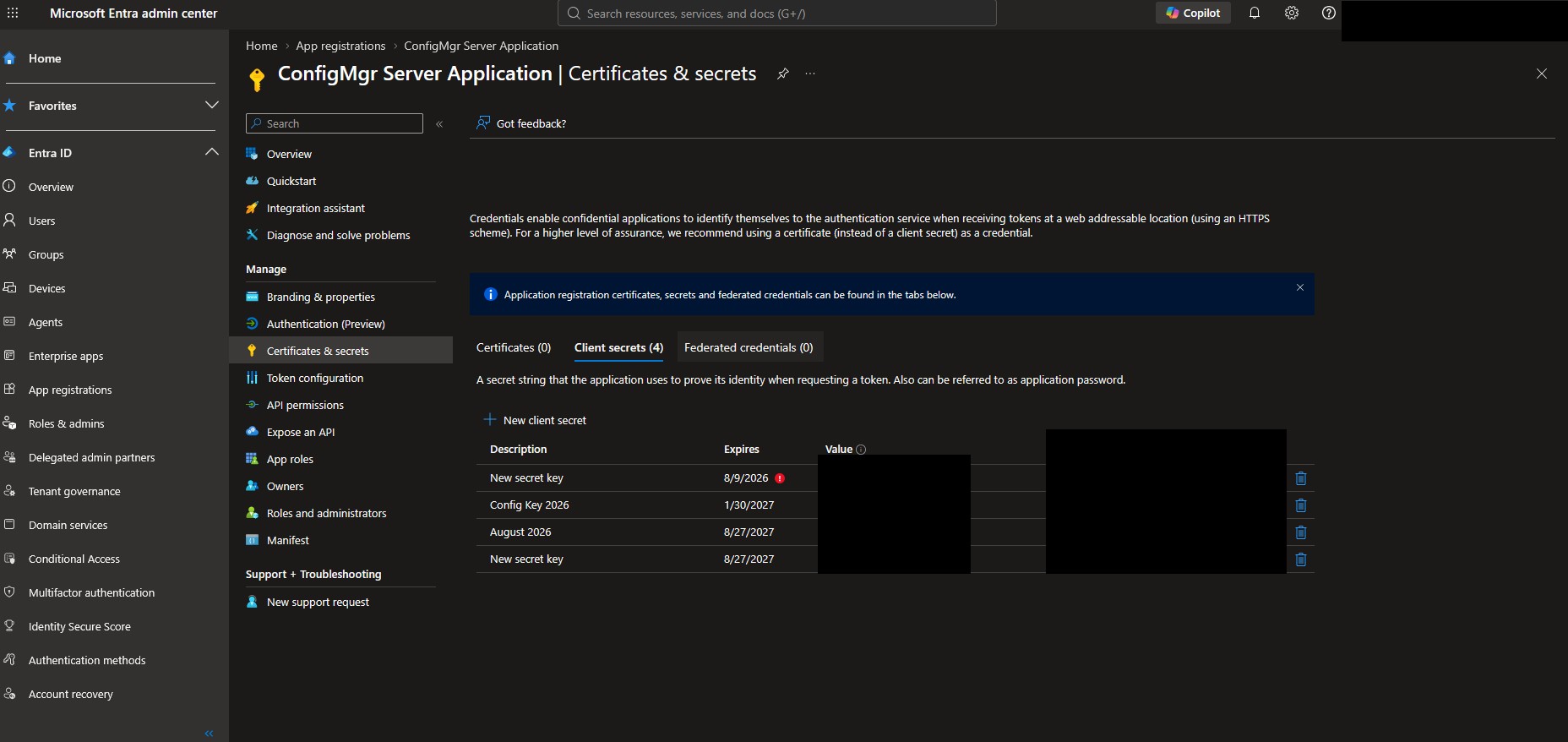Select Certificates & secrets menu item

click(x=340, y=351)
